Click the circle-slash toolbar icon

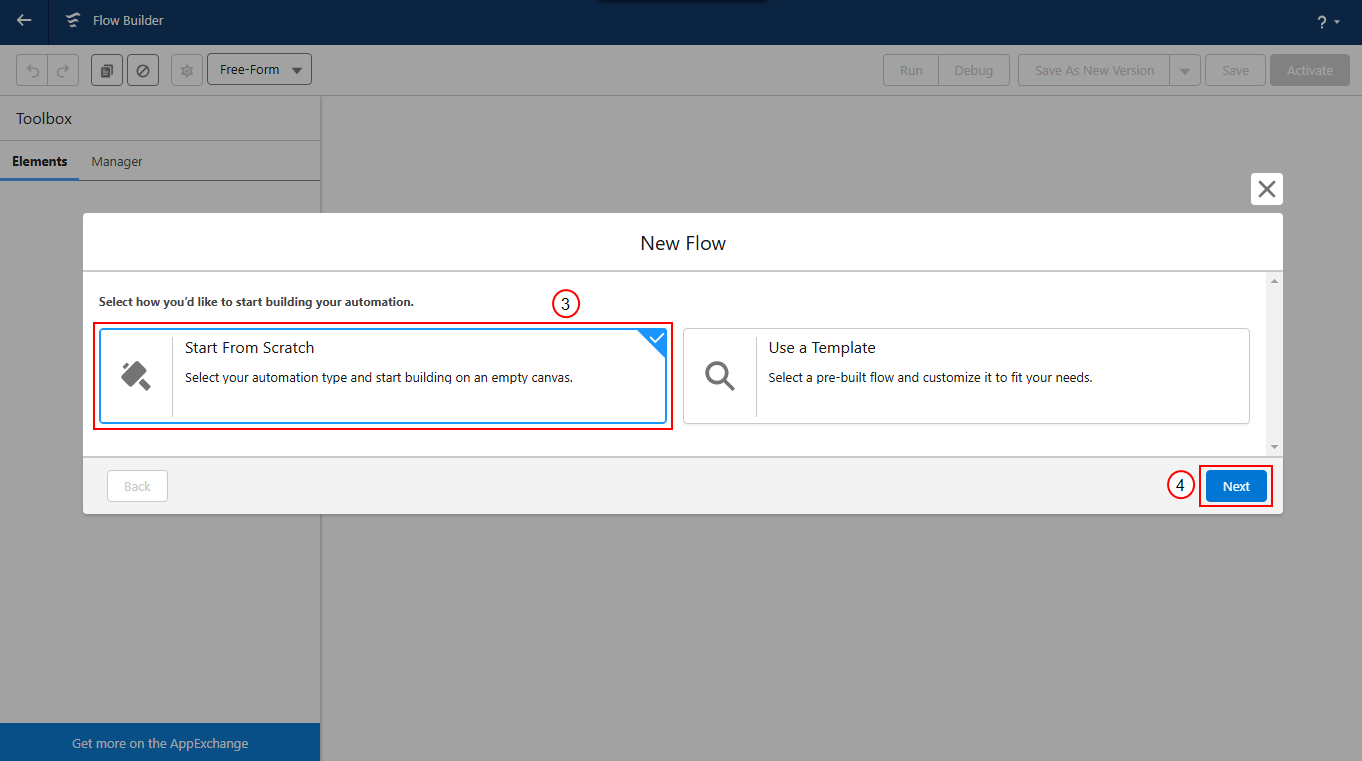click(143, 70)
